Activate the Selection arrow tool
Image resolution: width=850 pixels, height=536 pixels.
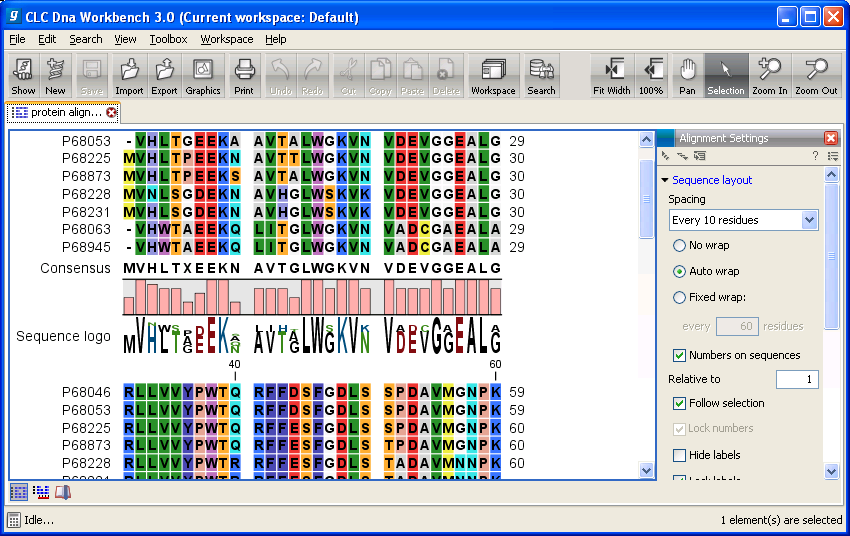(726, 76)
